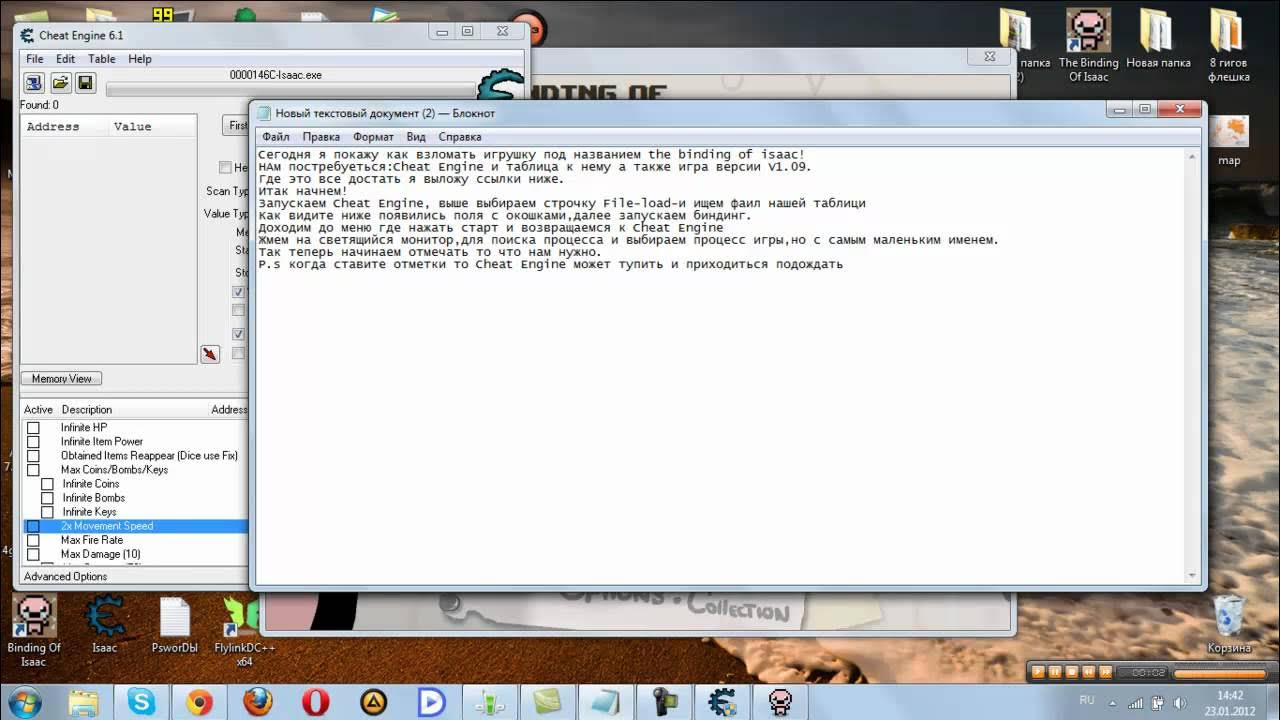Launch Google Chrome from the taskbar
The image size is (1280, 720).
pyautogui.click(x=200, y=702)
